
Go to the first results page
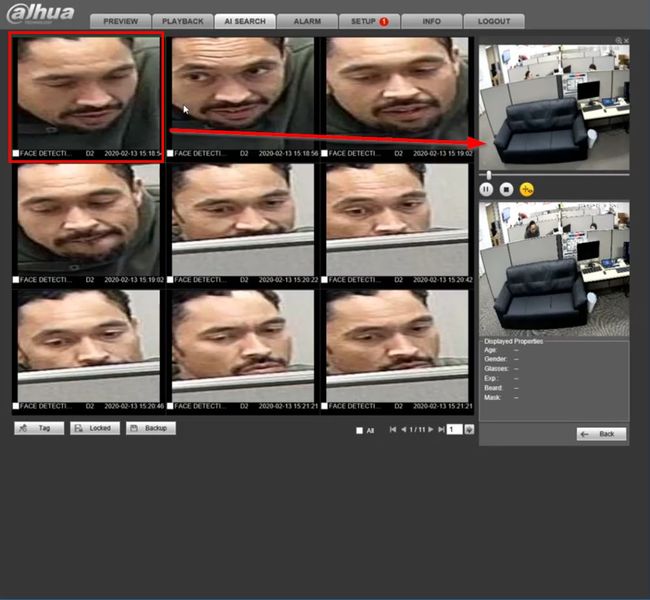(x=393, y=430)
